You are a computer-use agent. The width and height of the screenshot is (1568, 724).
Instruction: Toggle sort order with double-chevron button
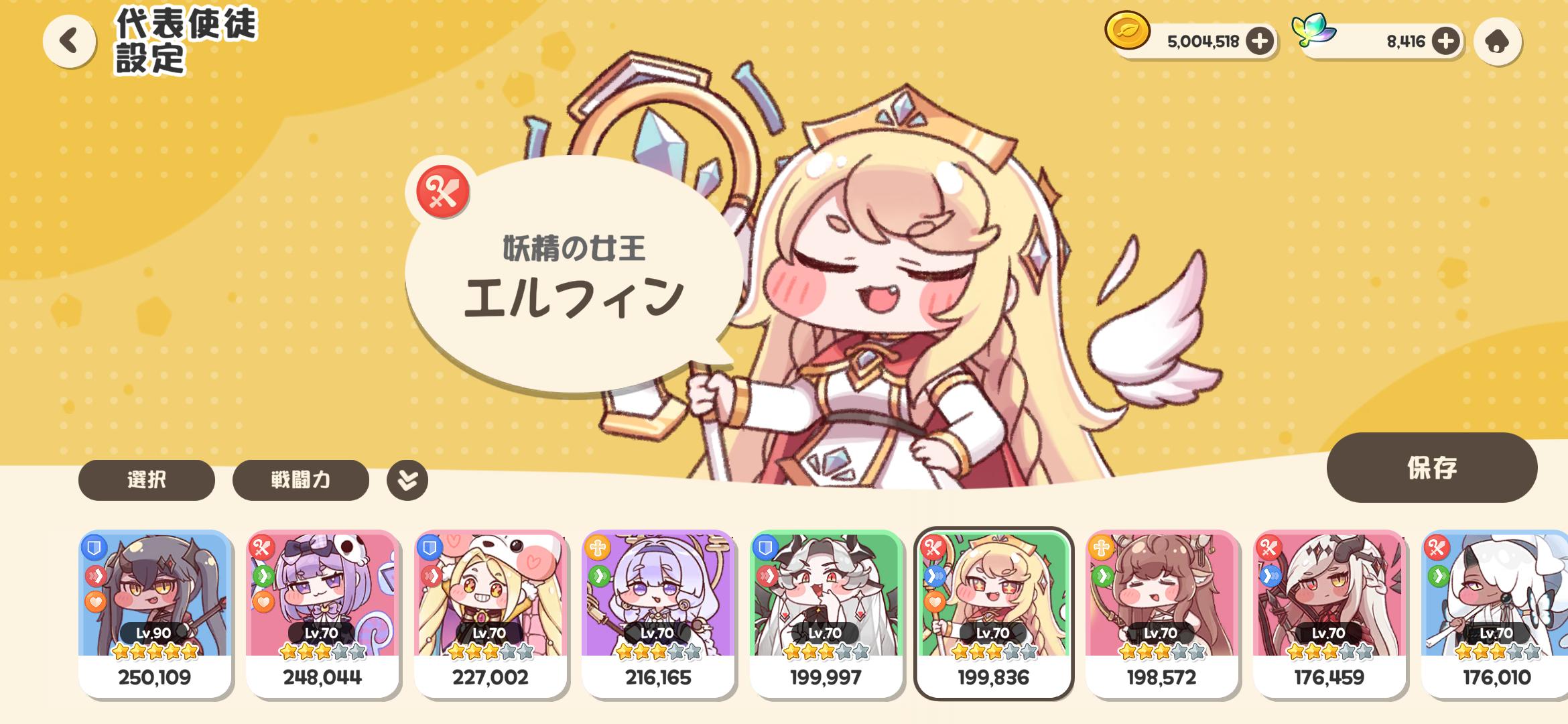tap(407, 480)
